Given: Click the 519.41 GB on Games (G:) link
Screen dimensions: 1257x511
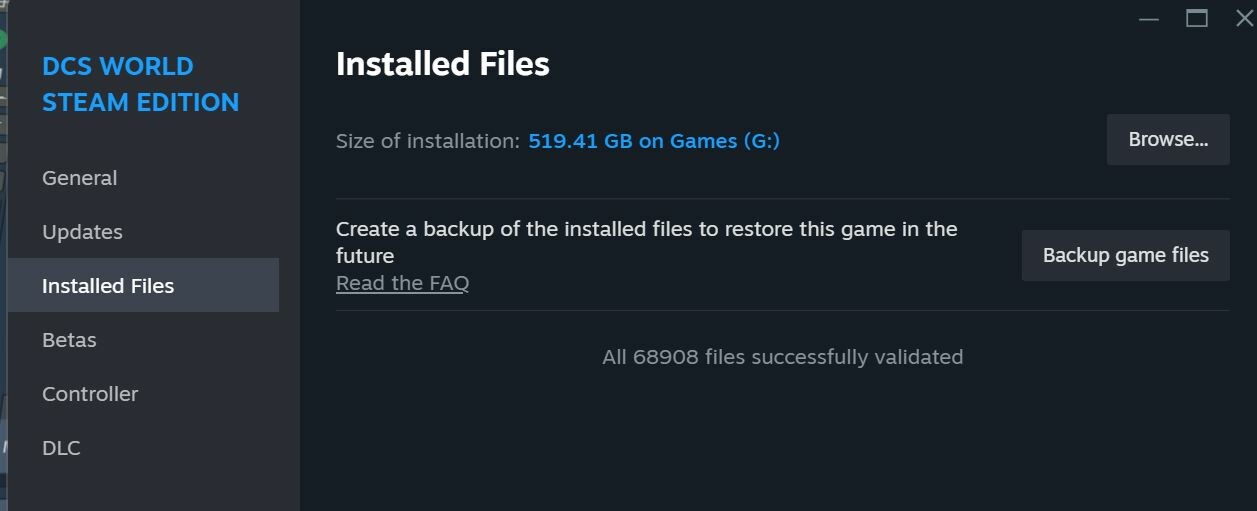Looking at the screenshot, I should coord(654,141).
